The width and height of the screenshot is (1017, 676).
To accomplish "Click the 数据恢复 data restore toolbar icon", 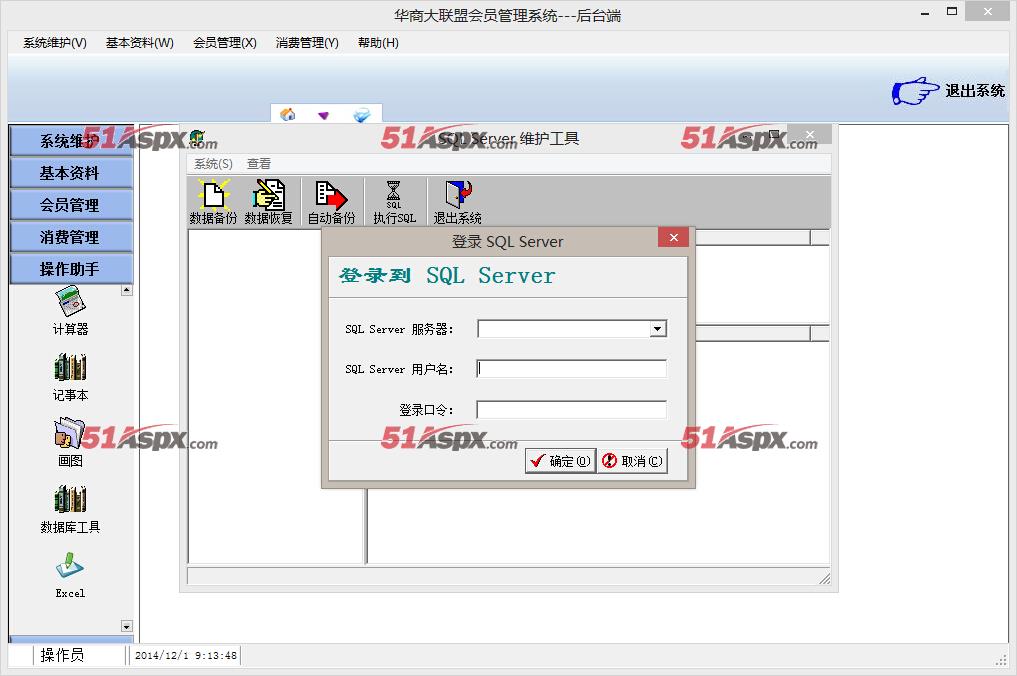I will pos(269,202).
